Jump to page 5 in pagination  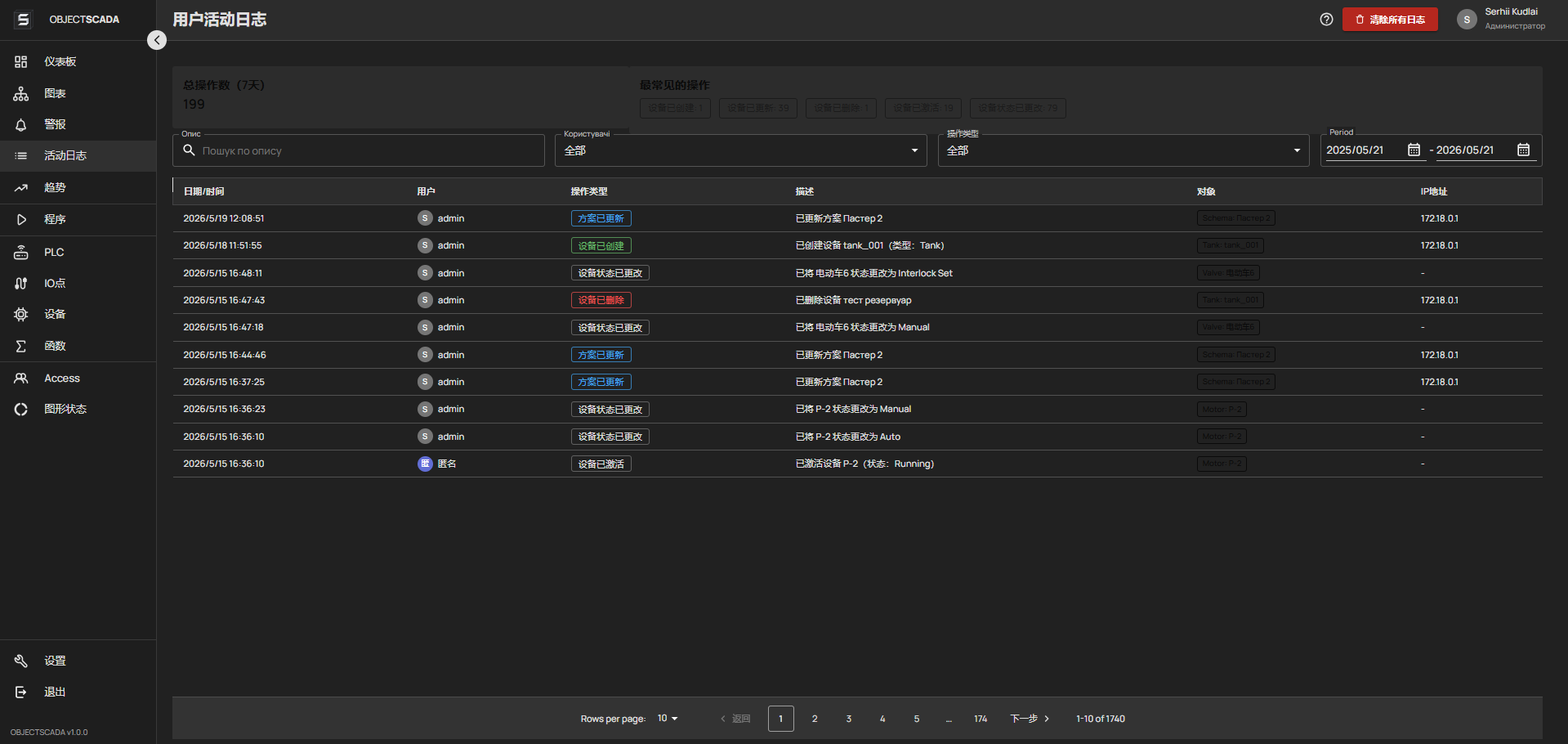[x=917, y=719]
